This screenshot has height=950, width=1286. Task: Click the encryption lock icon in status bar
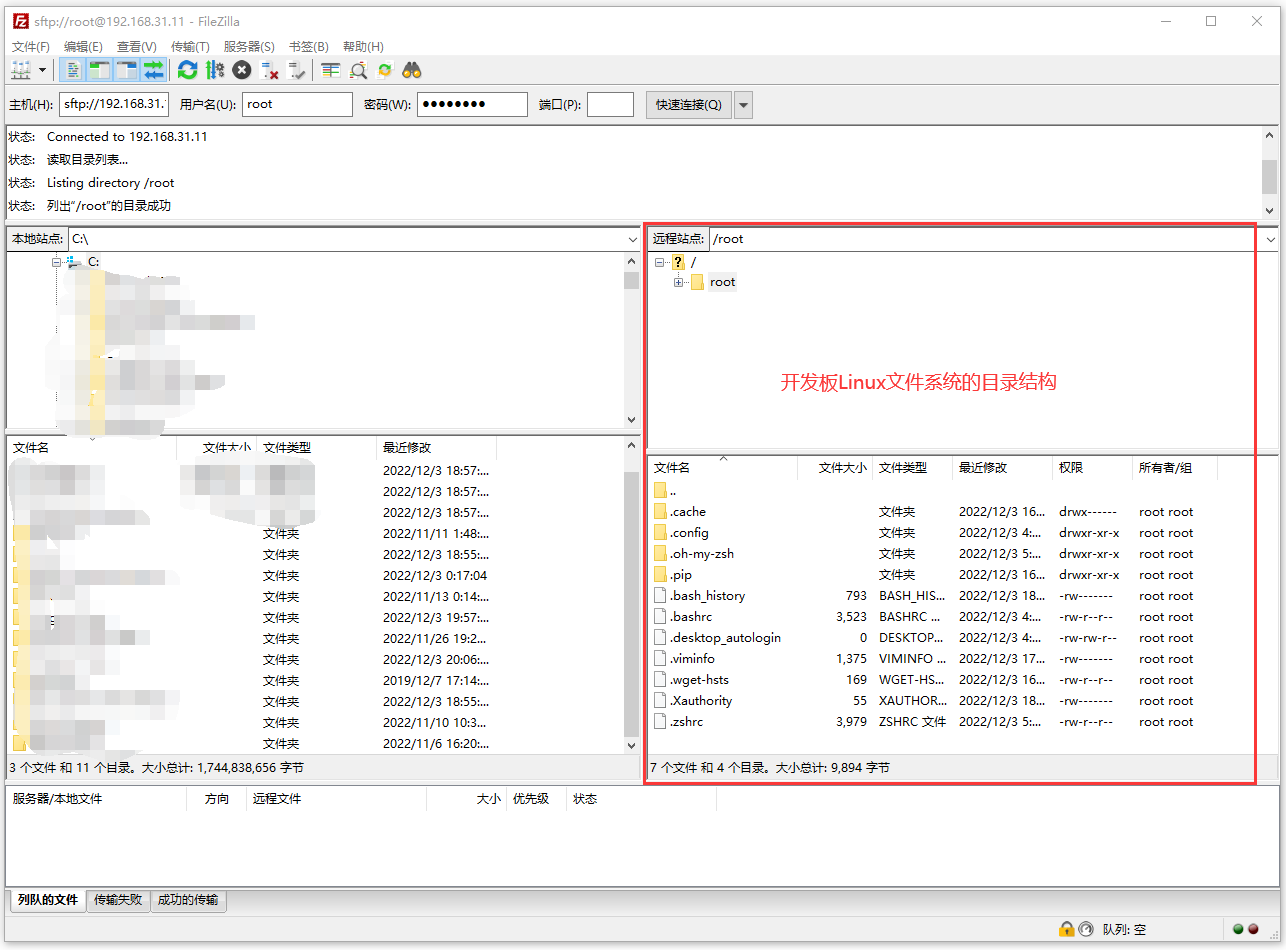1067,929
